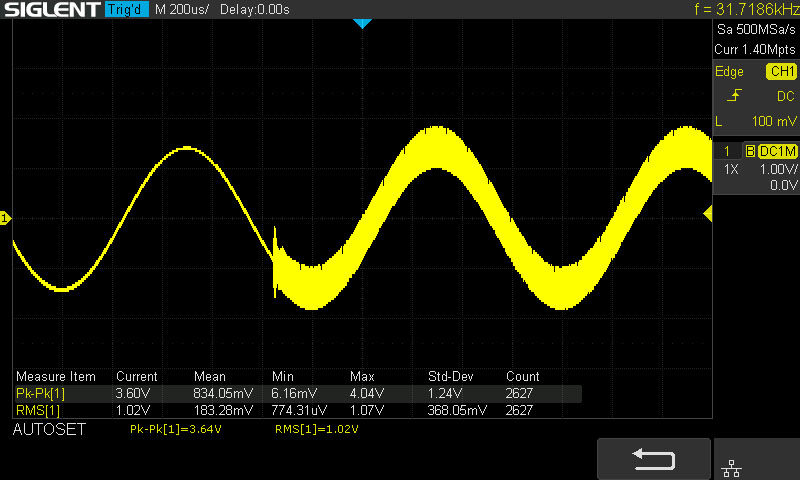Click the channel 1 ground level marker

[x=5, y=218]
